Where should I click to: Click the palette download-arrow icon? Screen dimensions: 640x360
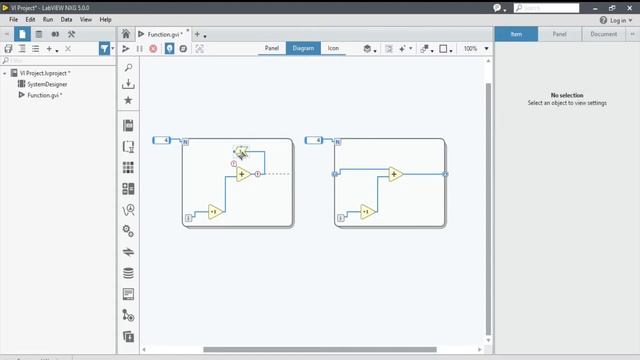point(129,84)
